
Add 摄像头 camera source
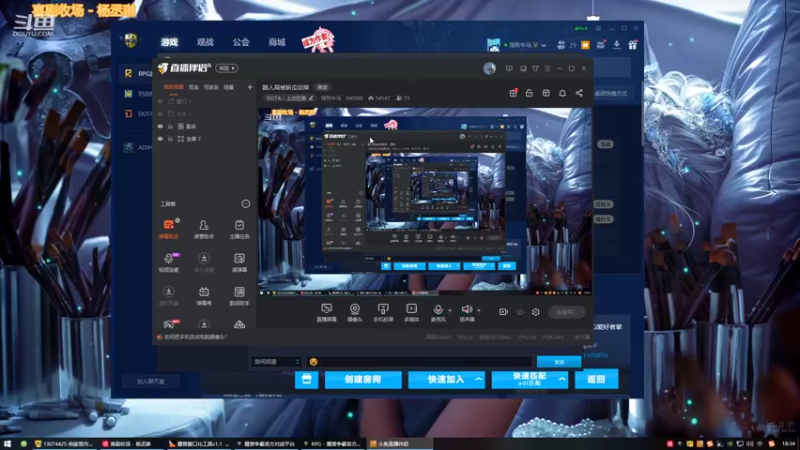355,312
